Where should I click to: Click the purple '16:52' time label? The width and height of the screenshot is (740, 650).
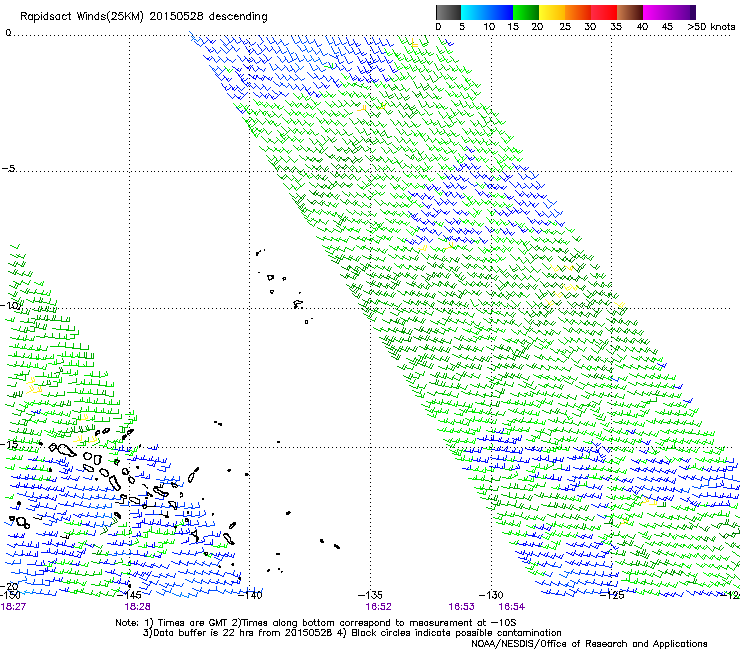(378, 607)
